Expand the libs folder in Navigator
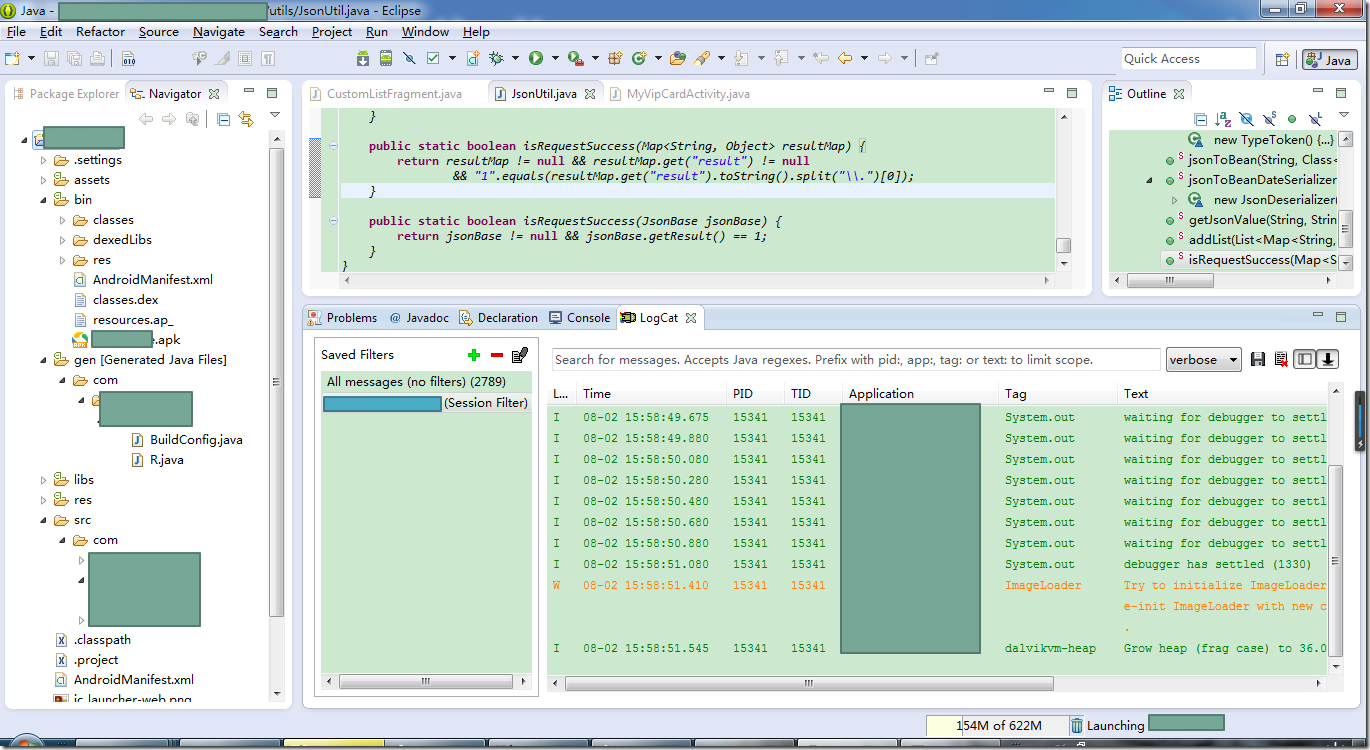Screen dimensions: 1370x750 point(43,480)
